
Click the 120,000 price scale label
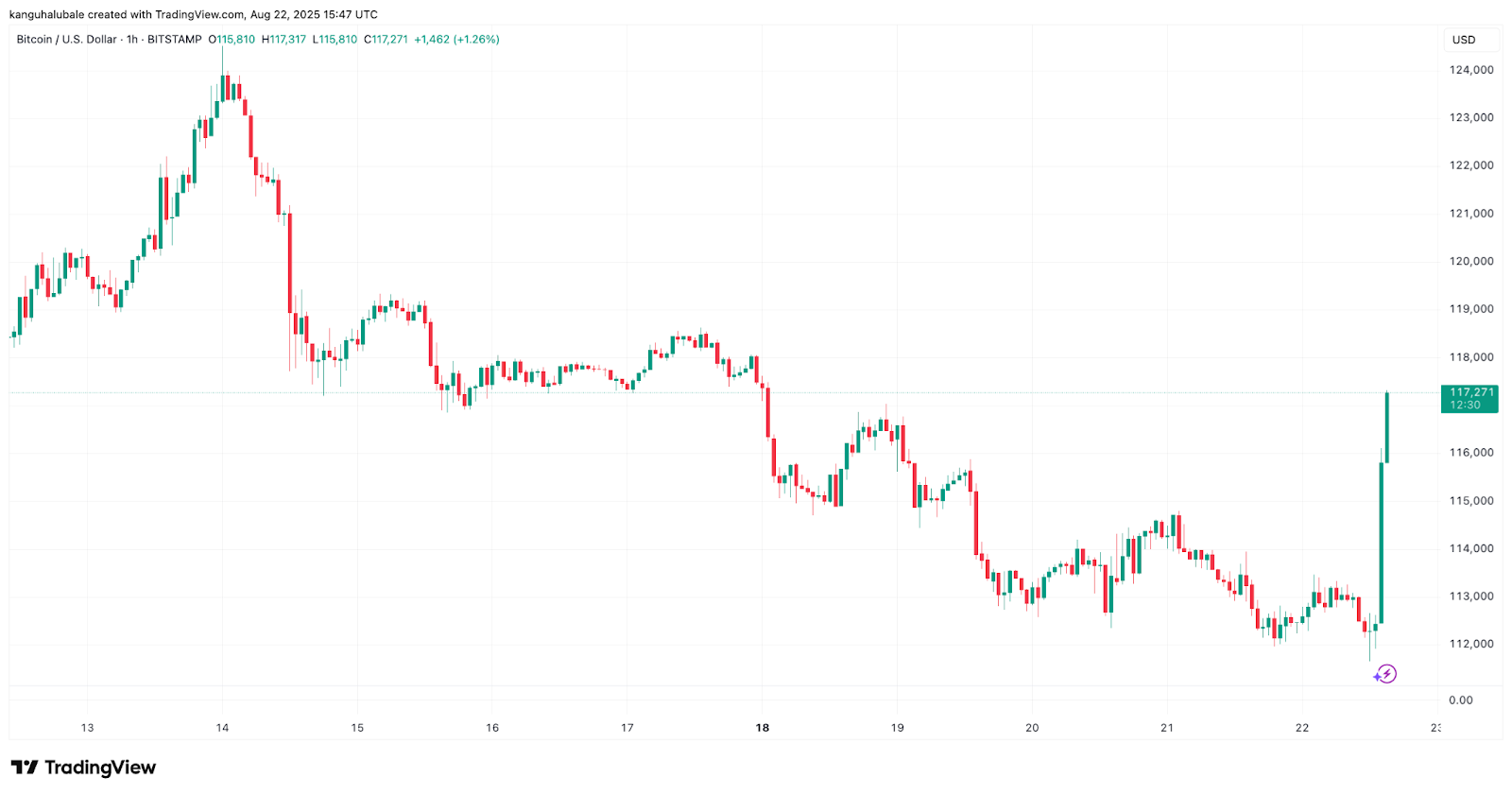click(1471, 262)
